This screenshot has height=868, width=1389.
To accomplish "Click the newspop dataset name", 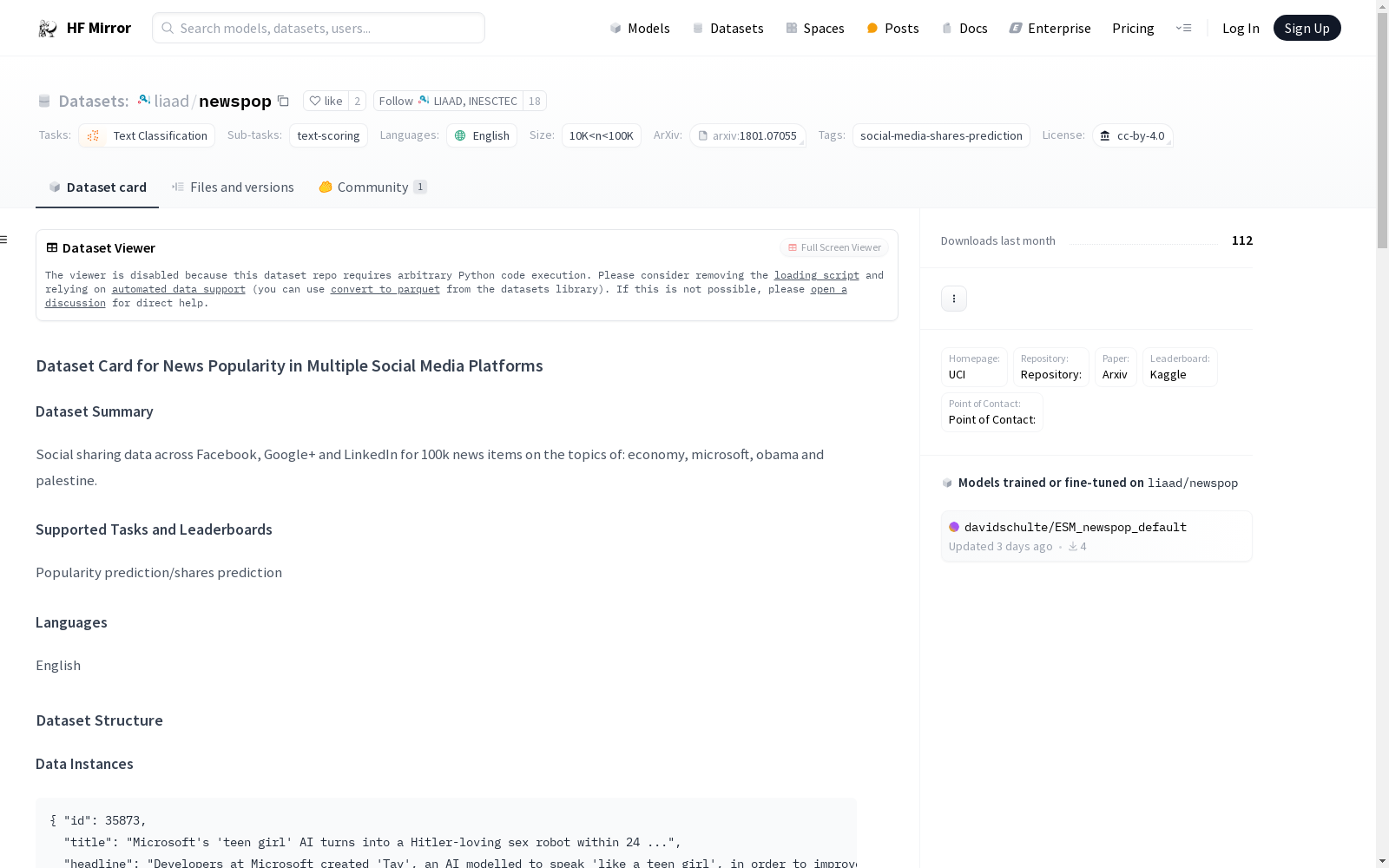I will (x=235, y=102).
